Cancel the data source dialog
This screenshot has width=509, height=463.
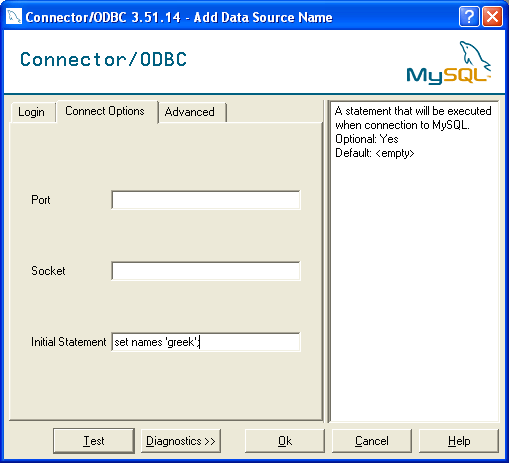[372, 441]
